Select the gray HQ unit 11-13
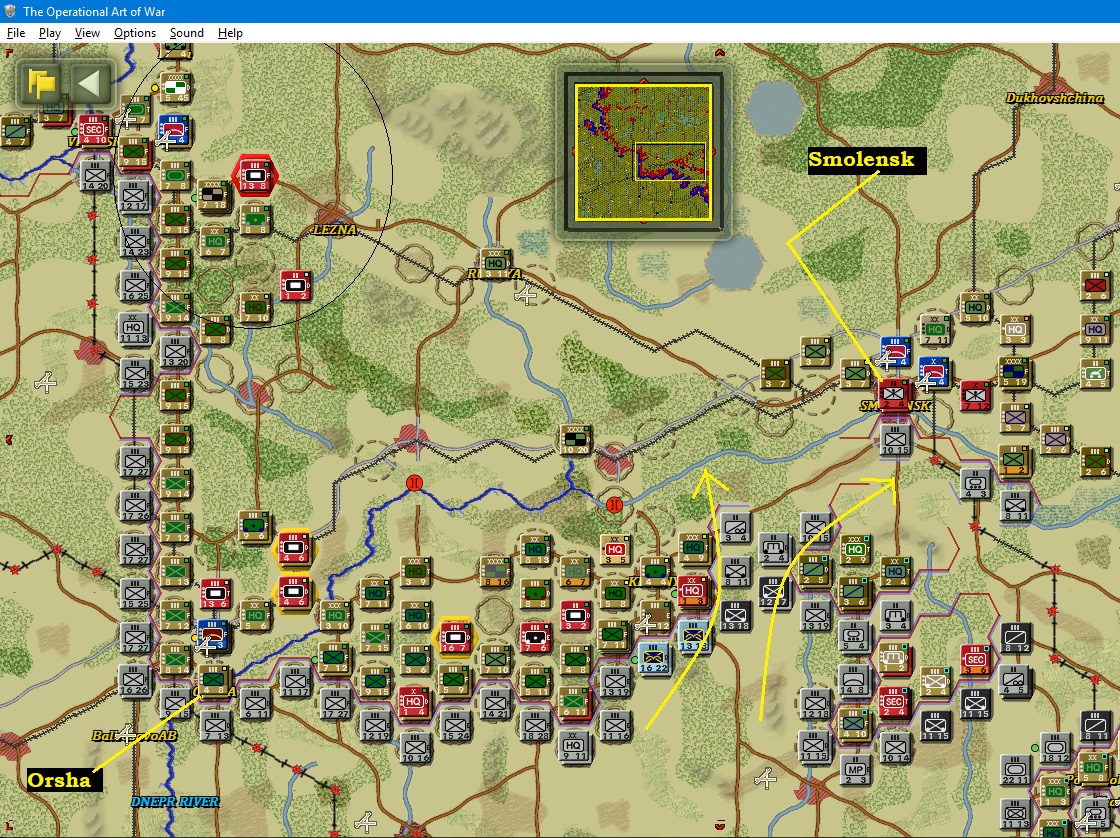The width and height of the screenshot is (1120, 838). click(x=134, y=328)
